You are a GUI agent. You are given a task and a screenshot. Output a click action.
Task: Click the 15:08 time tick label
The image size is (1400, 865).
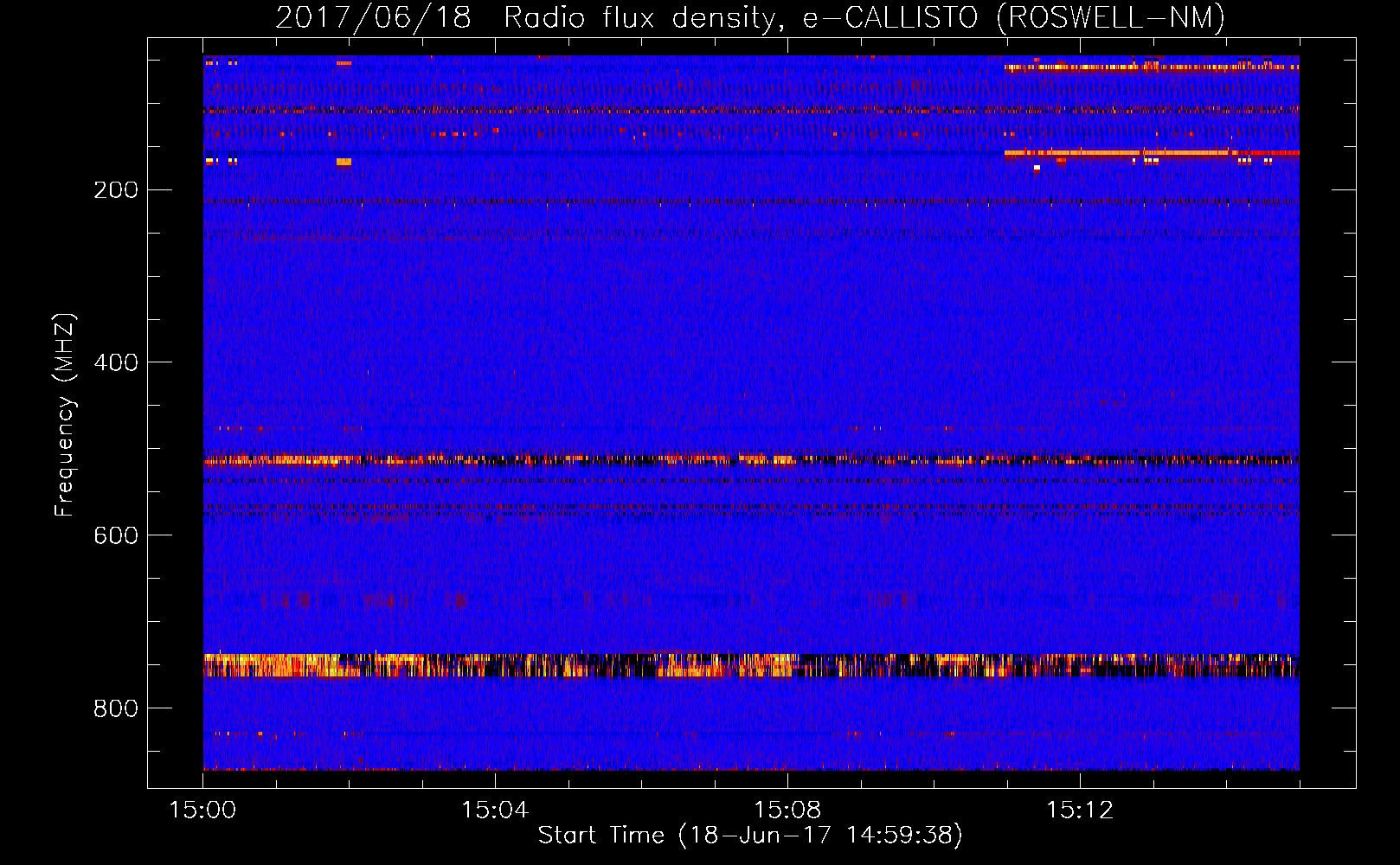pyautogui.click(x=787, y=811)
